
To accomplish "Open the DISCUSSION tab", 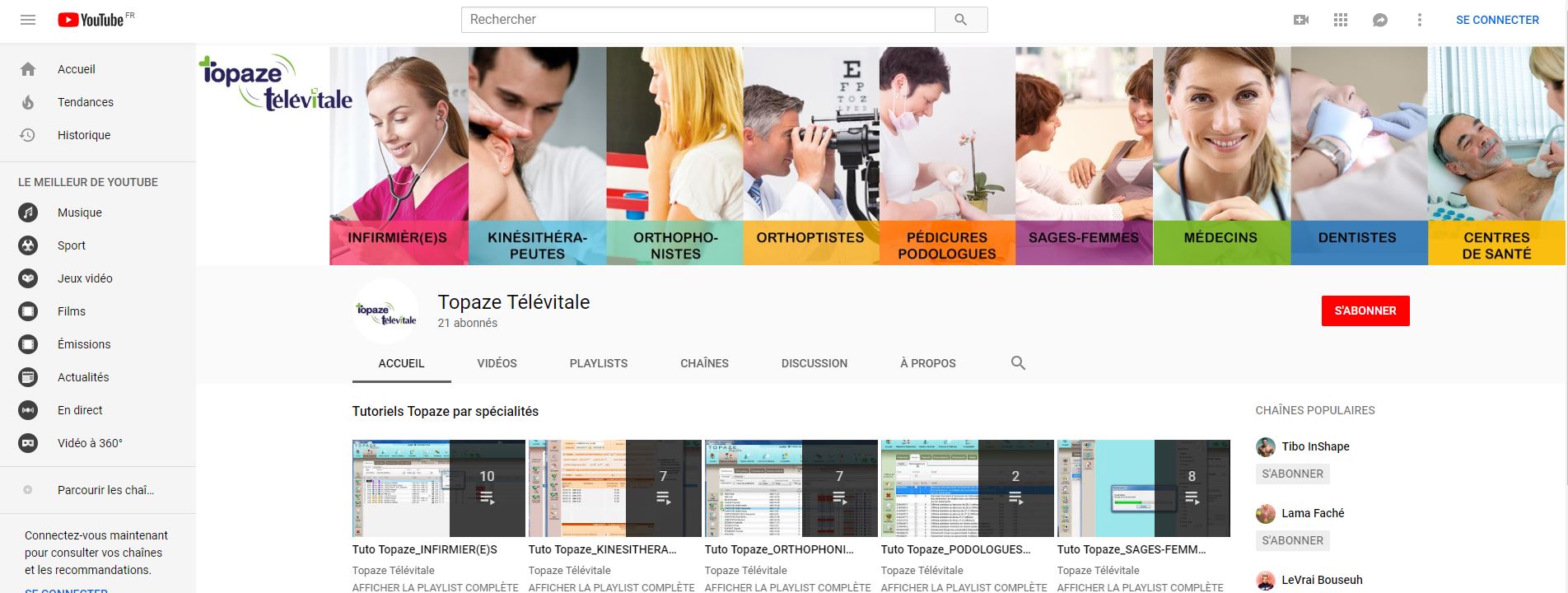I will (814, 363).
